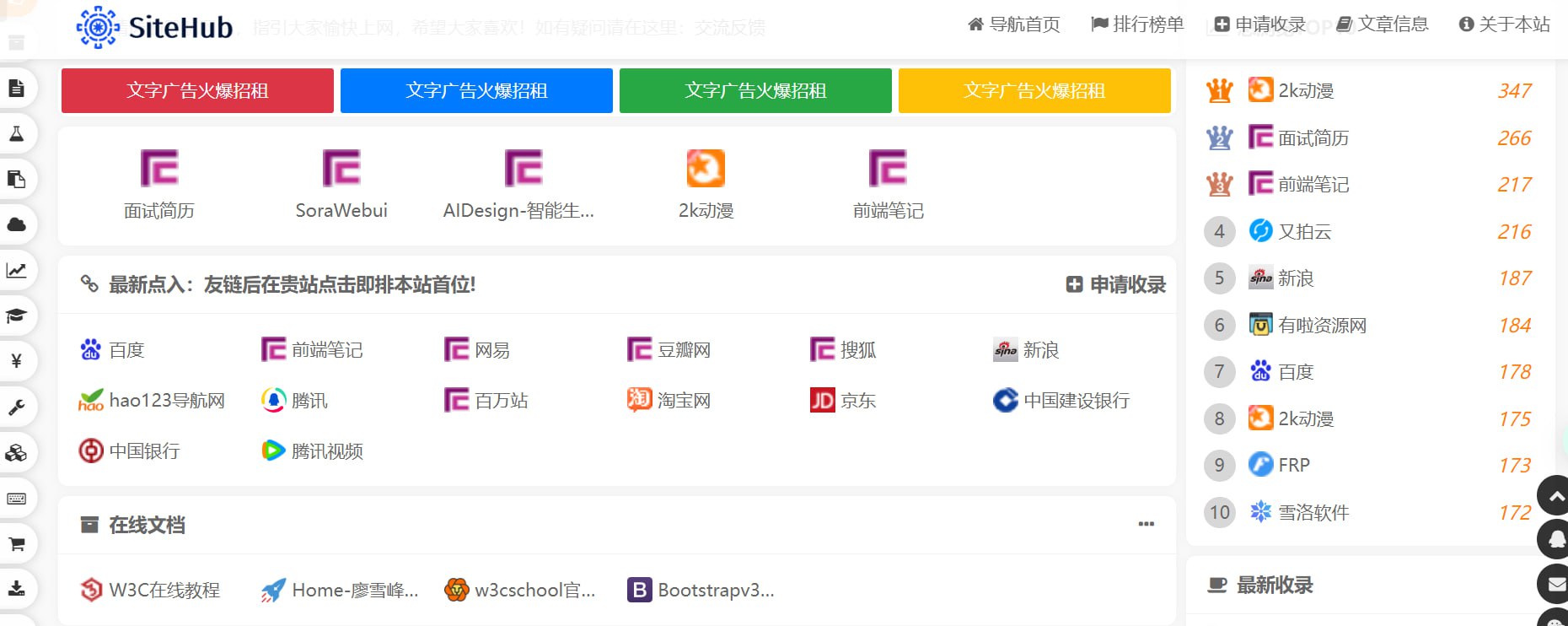Click 申请收录 button in 最新点入 header
This screenshot has width=1568, height=626.
point(1116,284)
